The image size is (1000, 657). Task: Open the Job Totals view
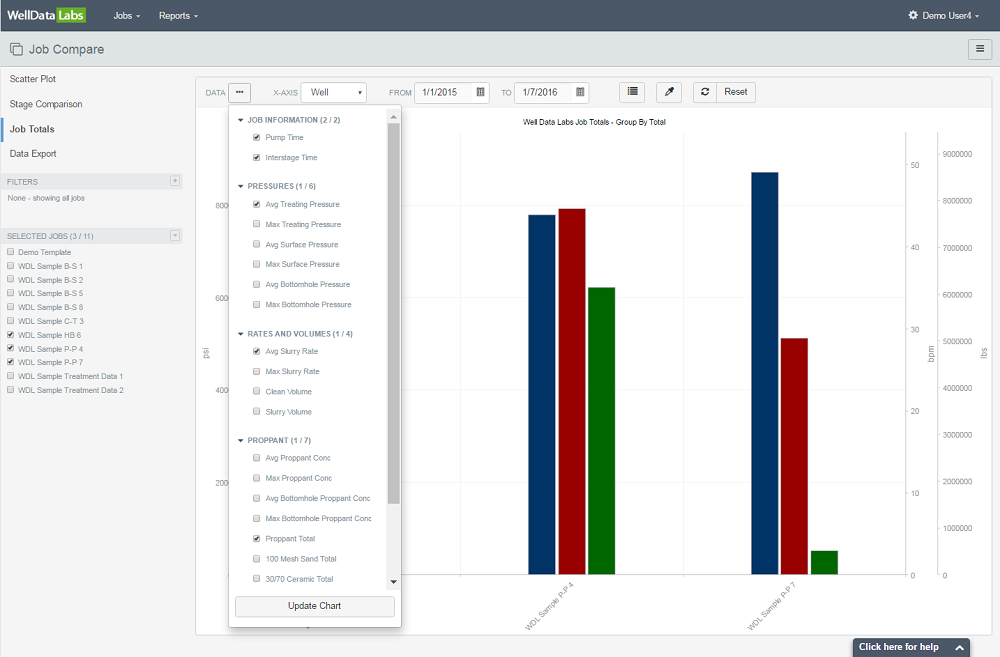point(32,129)
